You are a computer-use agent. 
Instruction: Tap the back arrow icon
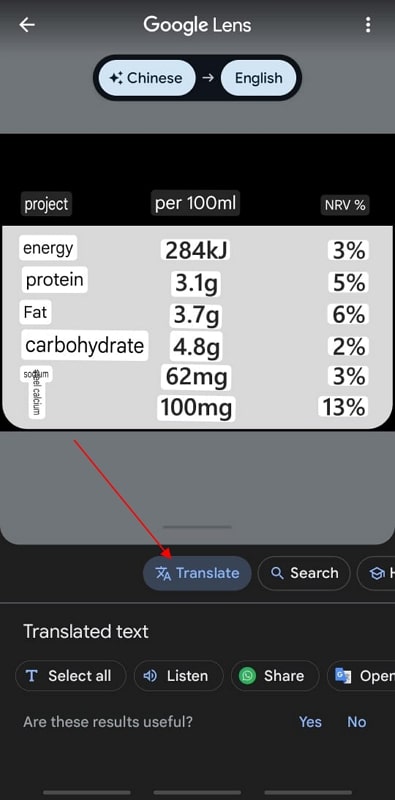click(27, 25)
